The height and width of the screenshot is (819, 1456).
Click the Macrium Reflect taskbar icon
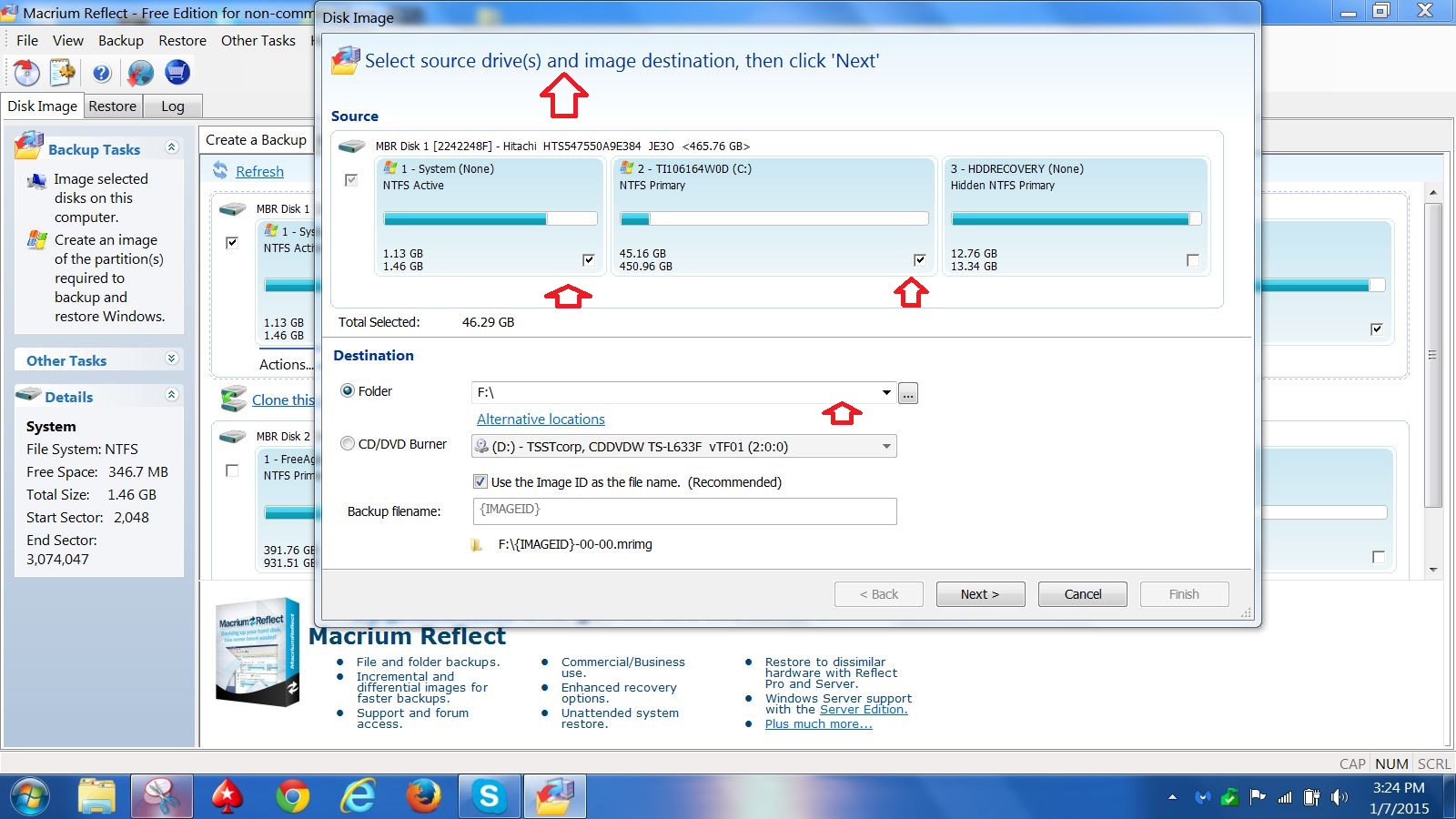coord(554,797)
